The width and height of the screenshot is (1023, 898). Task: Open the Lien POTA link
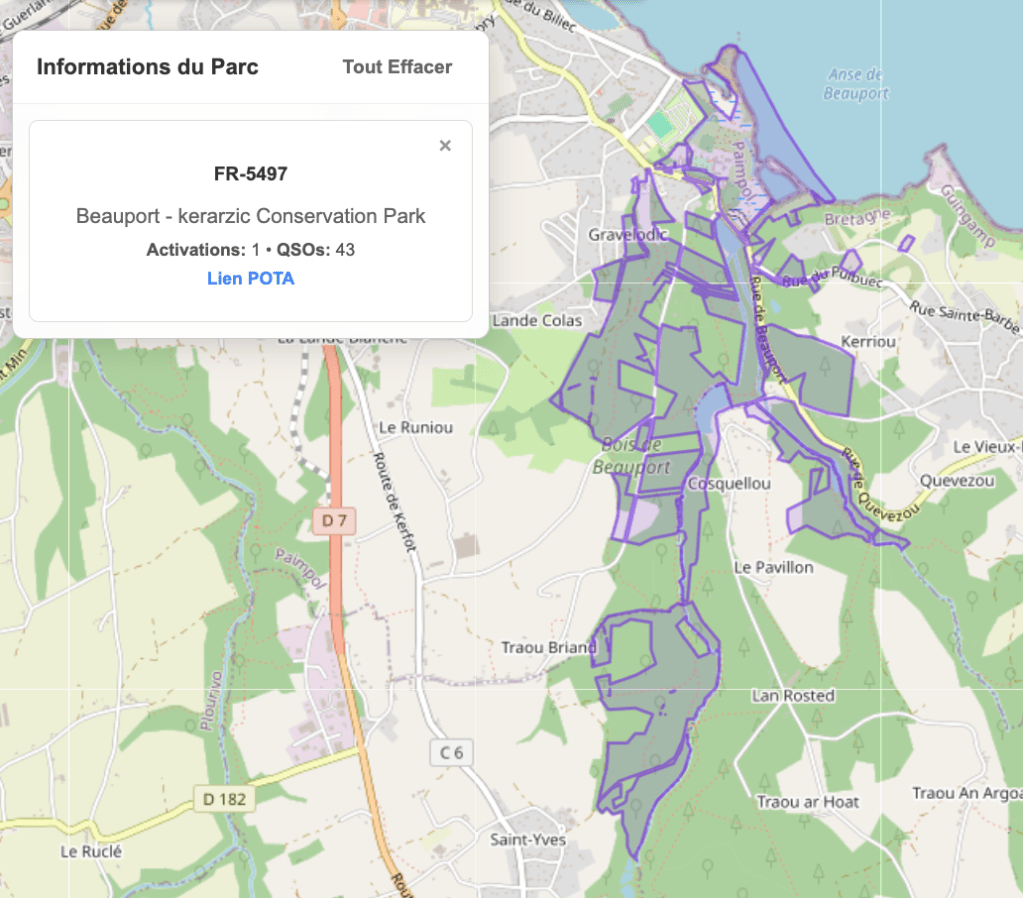click(250, 278)
